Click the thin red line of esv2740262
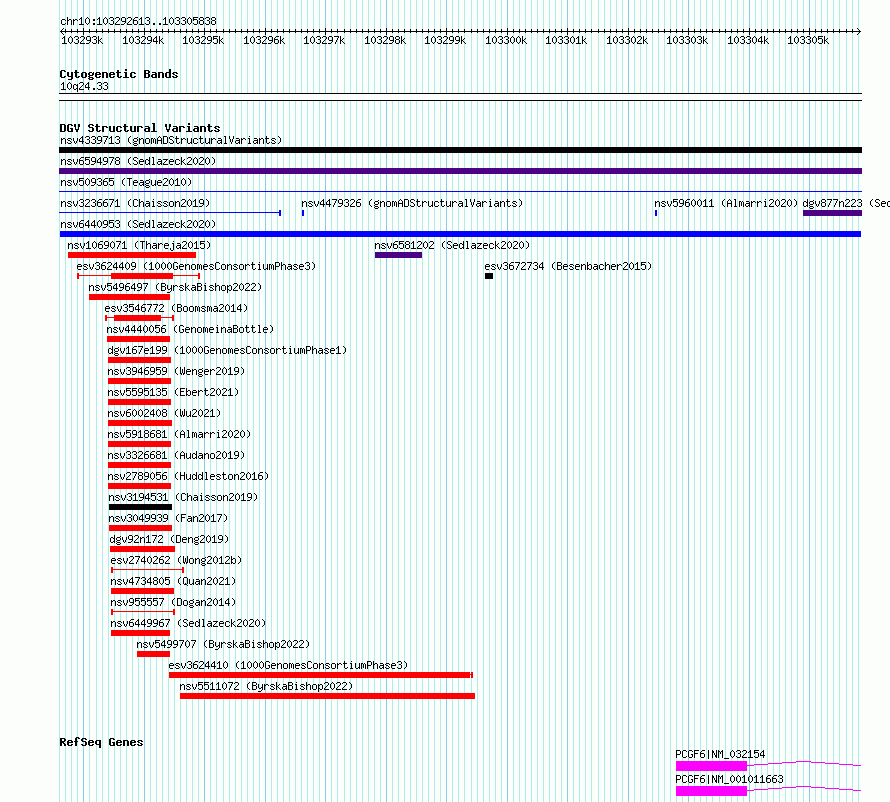 (148, 570)
